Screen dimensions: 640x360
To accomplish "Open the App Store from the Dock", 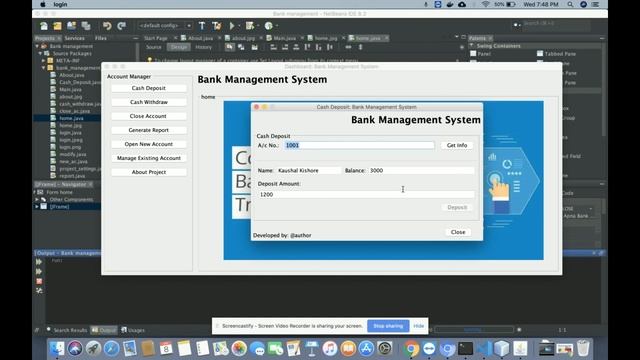I will tap(366, 349).
